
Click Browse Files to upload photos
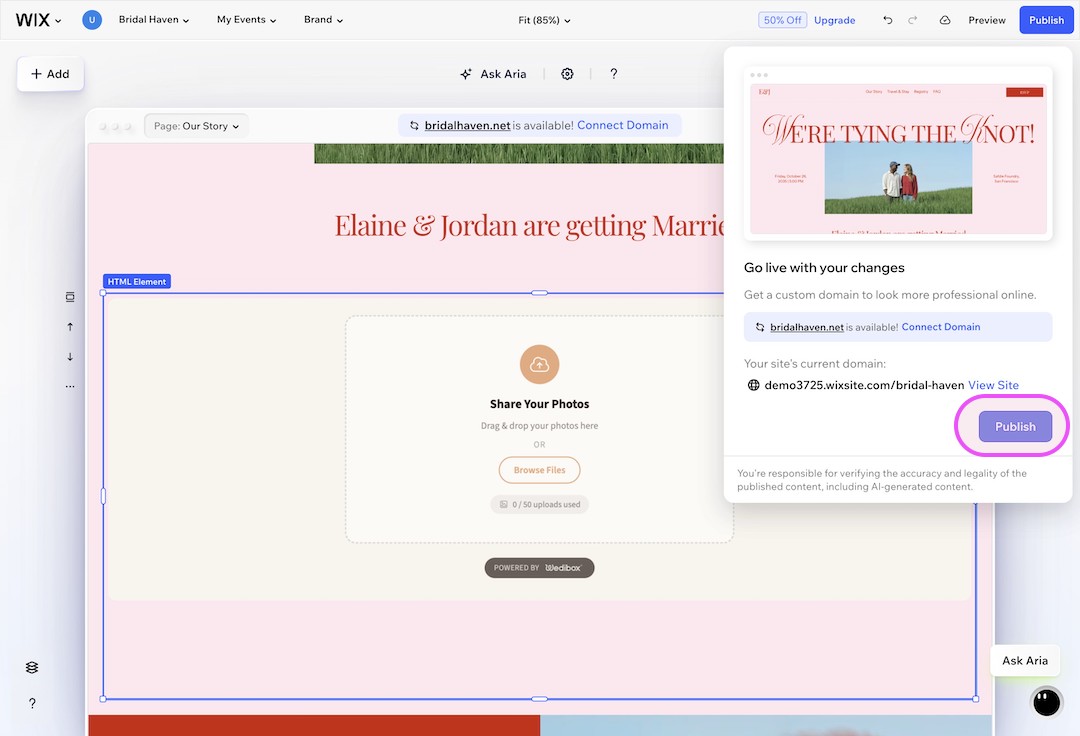(539, 470)
